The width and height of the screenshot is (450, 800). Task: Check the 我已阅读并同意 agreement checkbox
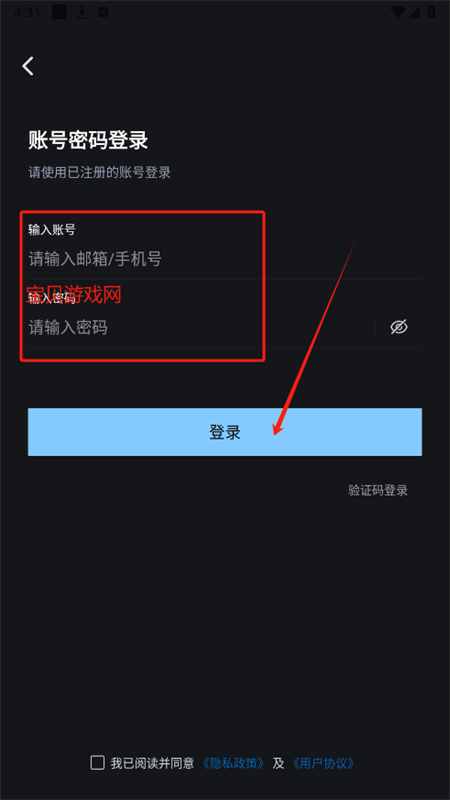click(x=97, y=763)
